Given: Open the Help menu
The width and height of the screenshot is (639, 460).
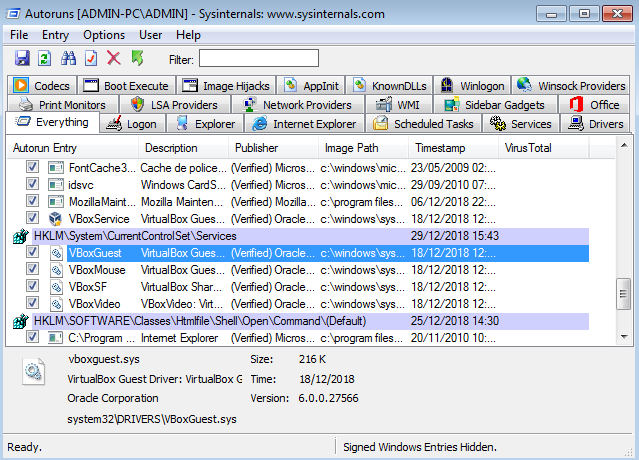Looking at the screenshot, I should 188,35.
